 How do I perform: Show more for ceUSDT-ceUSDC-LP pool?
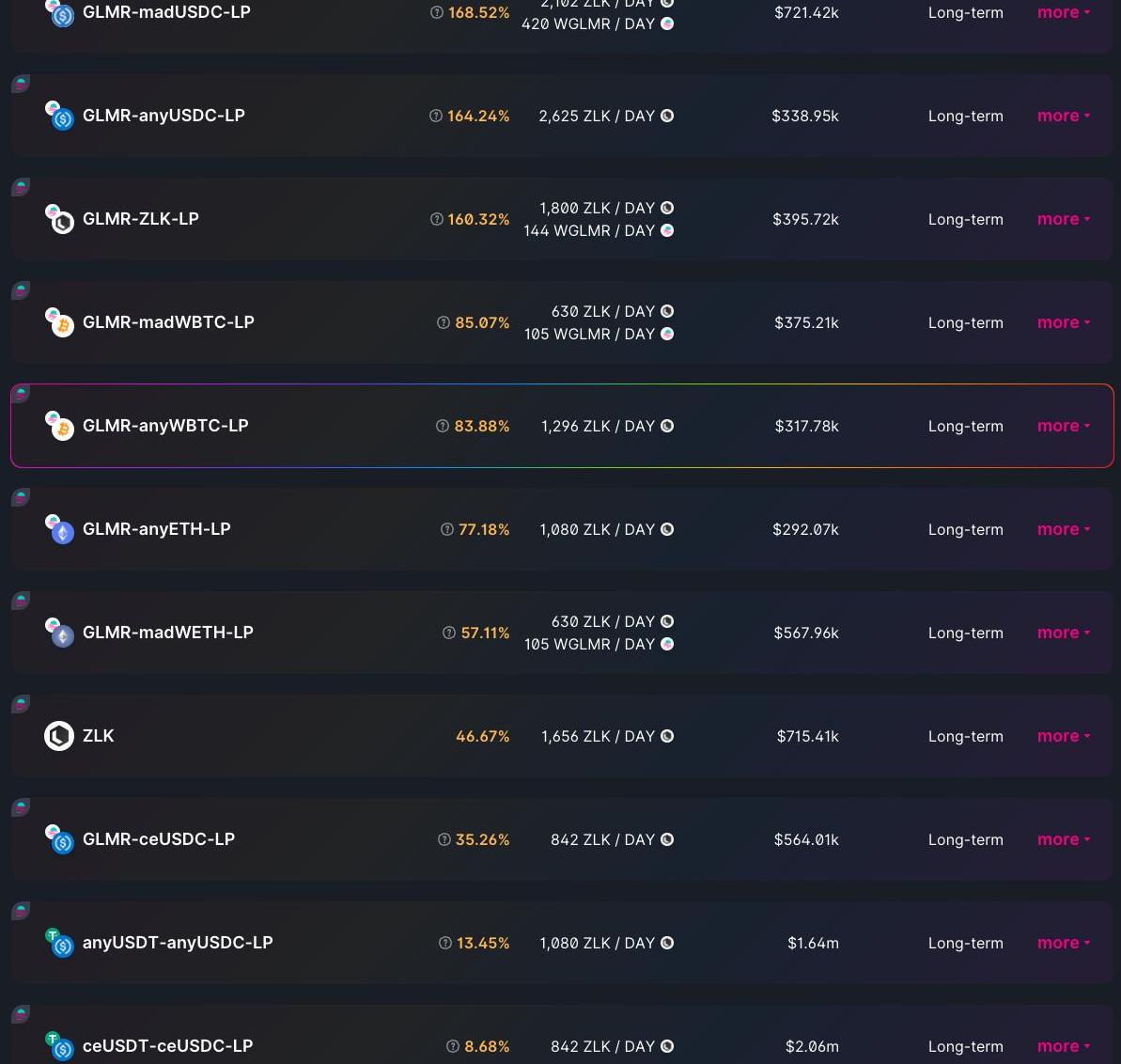point(1064,1046)
